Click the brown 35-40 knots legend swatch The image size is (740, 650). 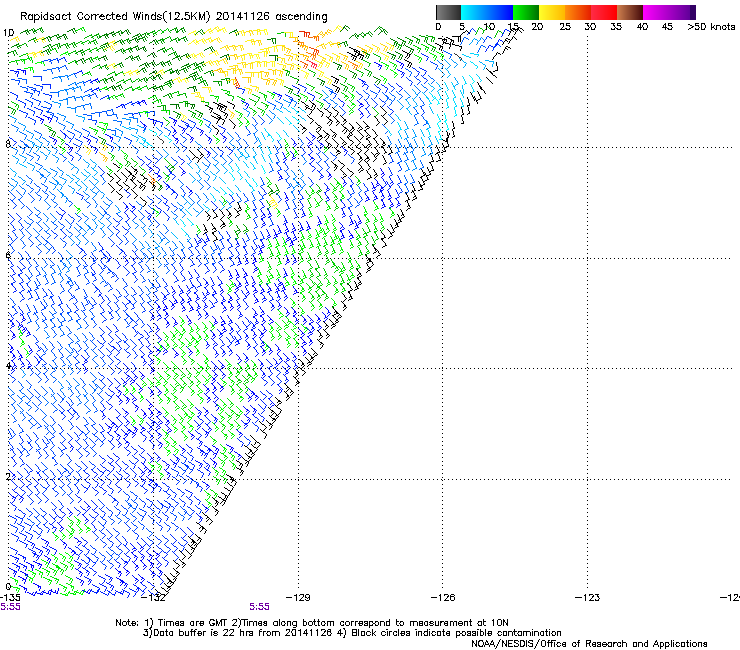coord(630,12)
